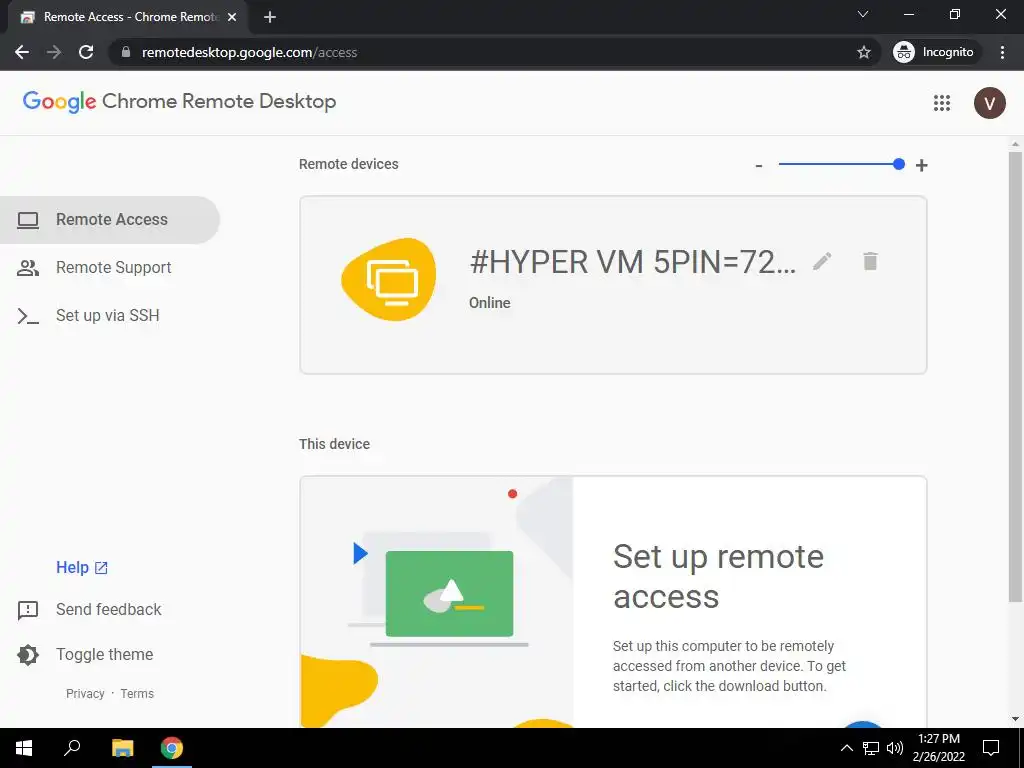Open the Google apps grid
Viewport: 1024px width, 768px height.
click(942, 103)
